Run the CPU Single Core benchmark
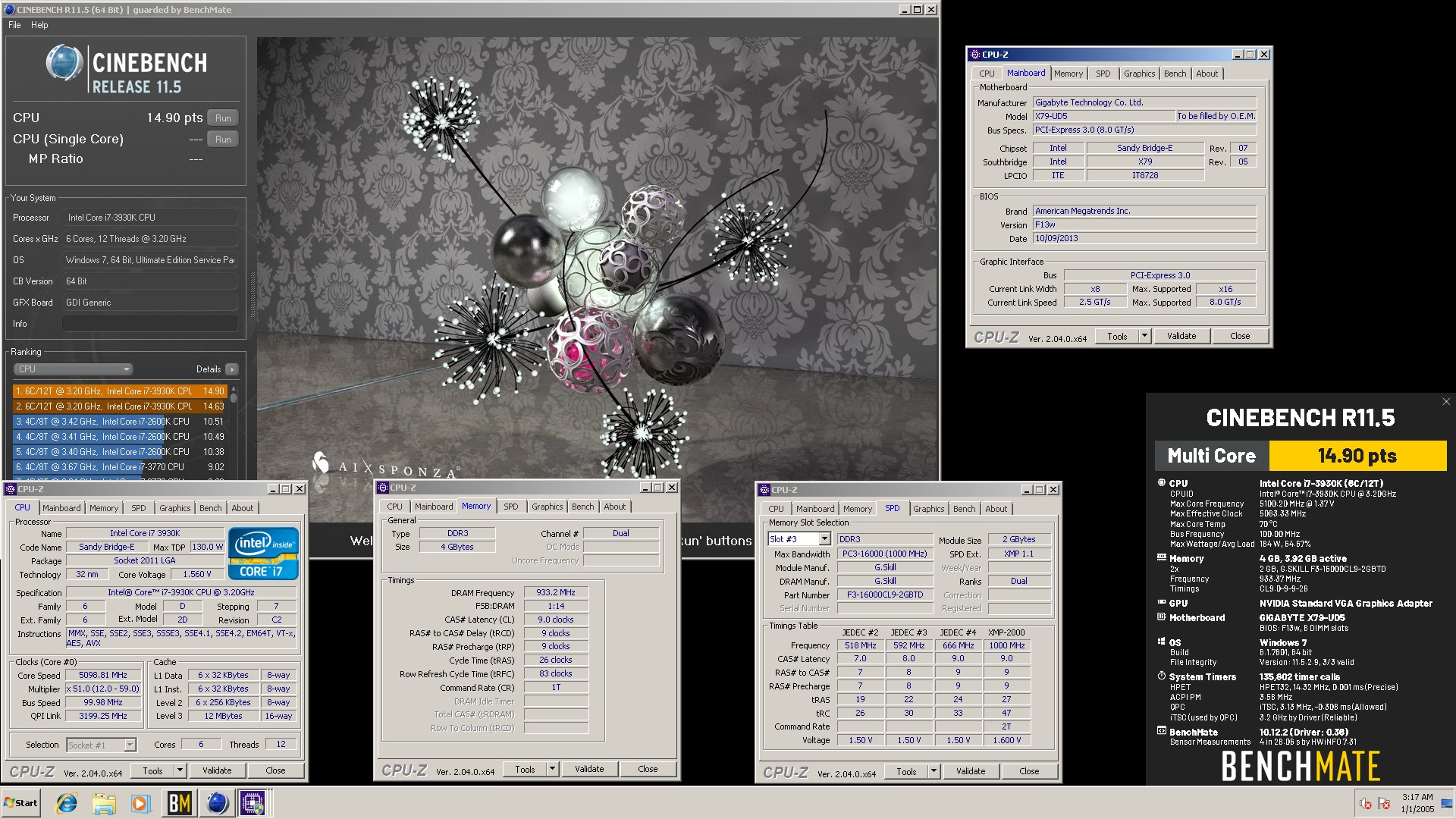 (x=223, y=139)
